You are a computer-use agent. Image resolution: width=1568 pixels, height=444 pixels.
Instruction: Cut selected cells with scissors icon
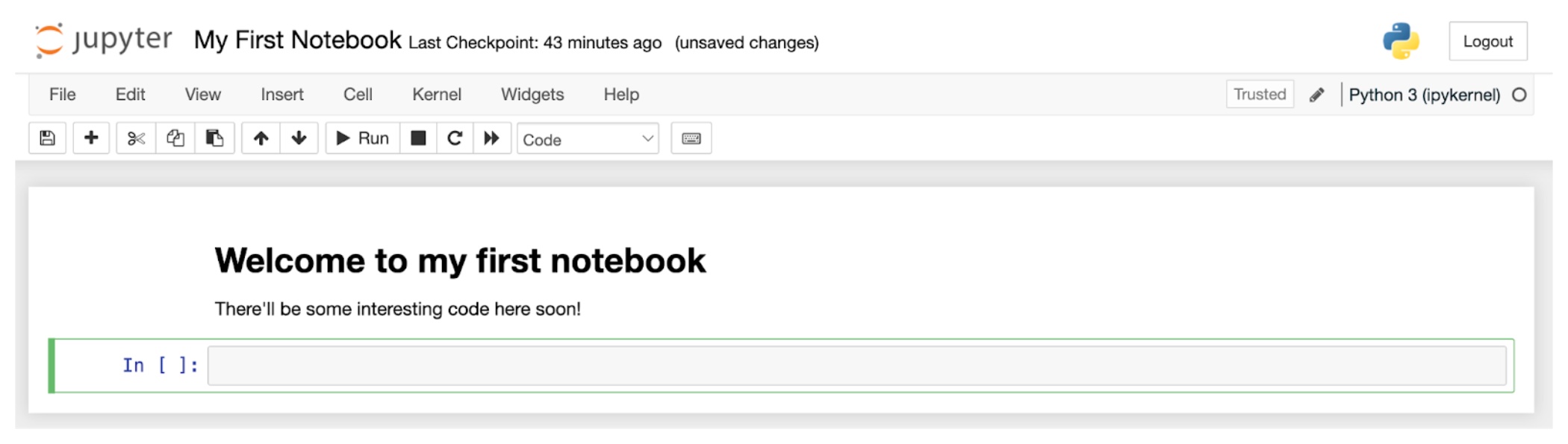136,138
